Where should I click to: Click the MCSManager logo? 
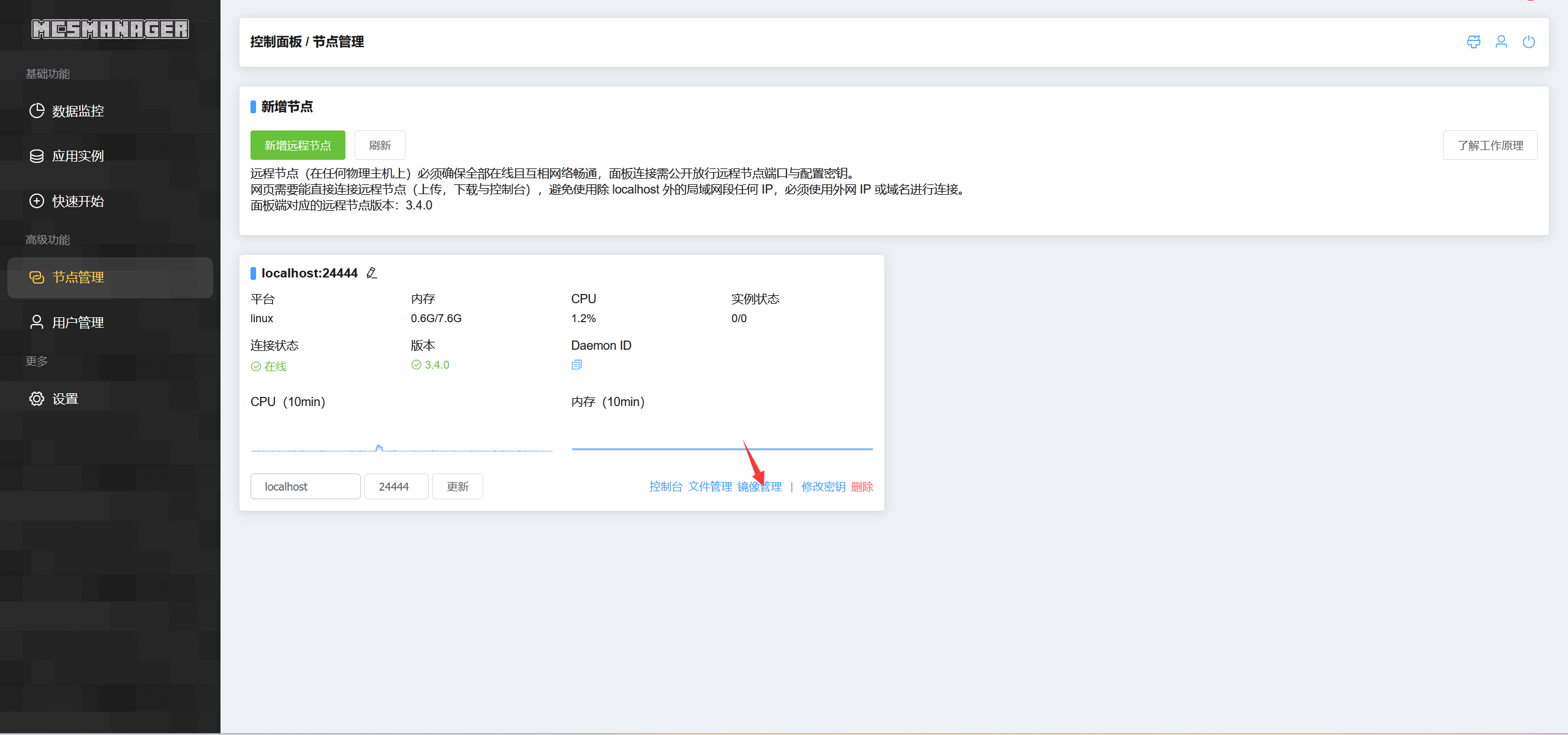coord(110,29)
